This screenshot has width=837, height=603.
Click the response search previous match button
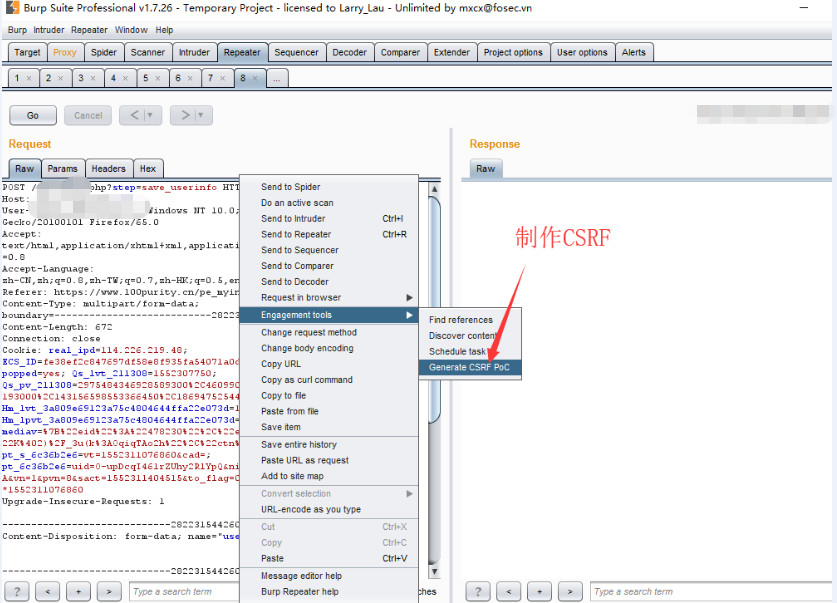pyautogui.click(x=509, y=591)
